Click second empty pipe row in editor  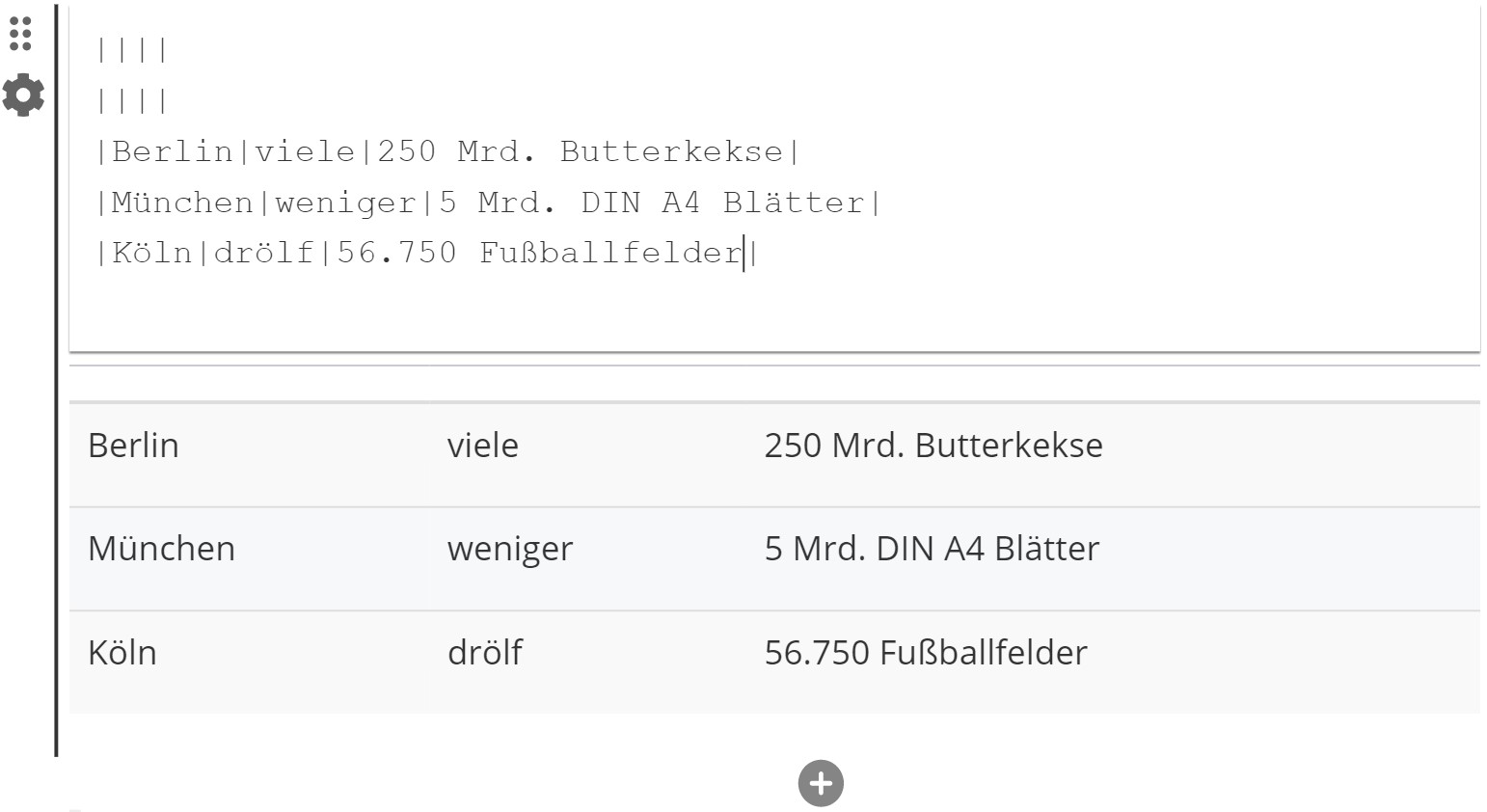point(133,100)
